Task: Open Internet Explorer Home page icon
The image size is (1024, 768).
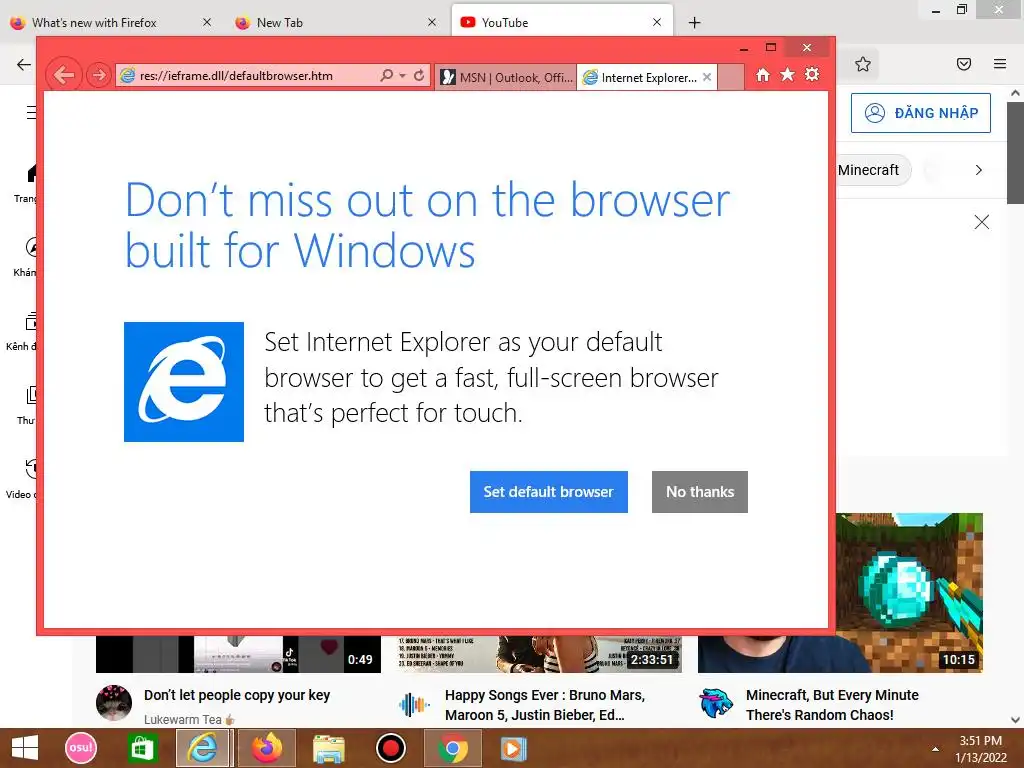Action: 763,74
